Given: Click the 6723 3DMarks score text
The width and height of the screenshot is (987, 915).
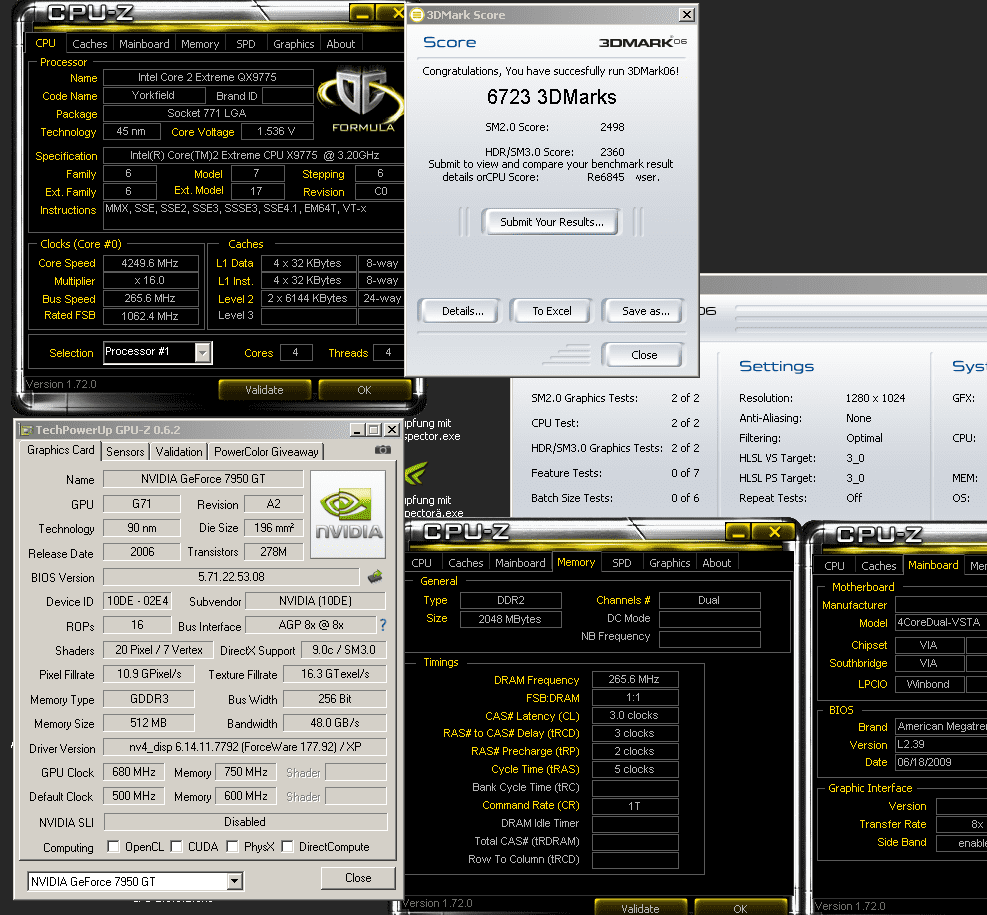Looking at the screenshot, I should pyautogui.click(x=551, y=97).
